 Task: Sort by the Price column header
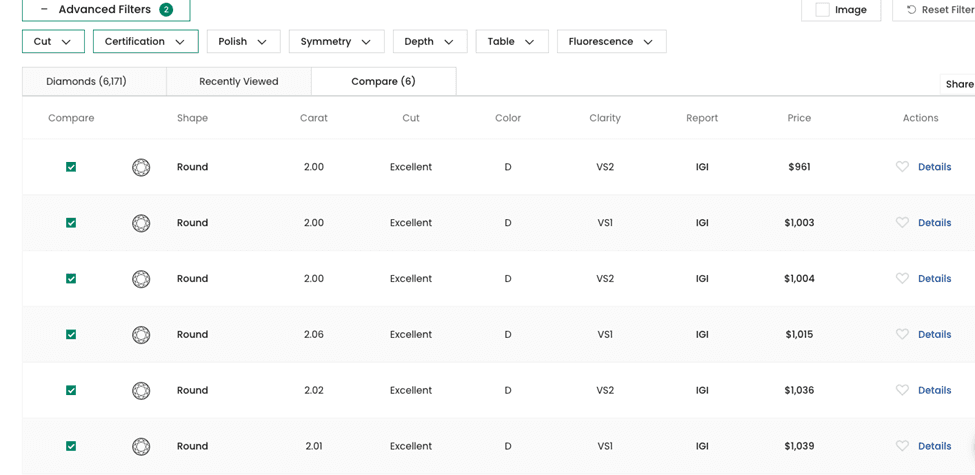tap(799, 118)
